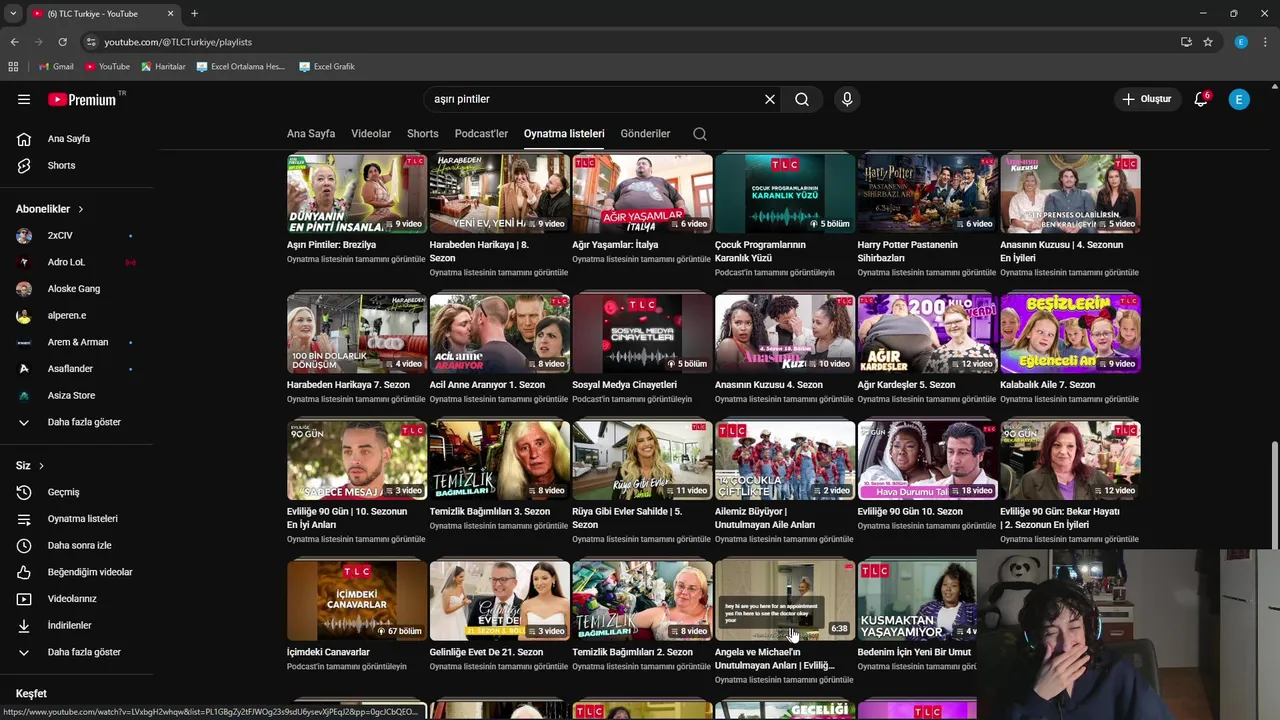Open the Siz section chevron
This screenshot has height=720, width=1280.
pyautogui.click(x=41, y=466)
